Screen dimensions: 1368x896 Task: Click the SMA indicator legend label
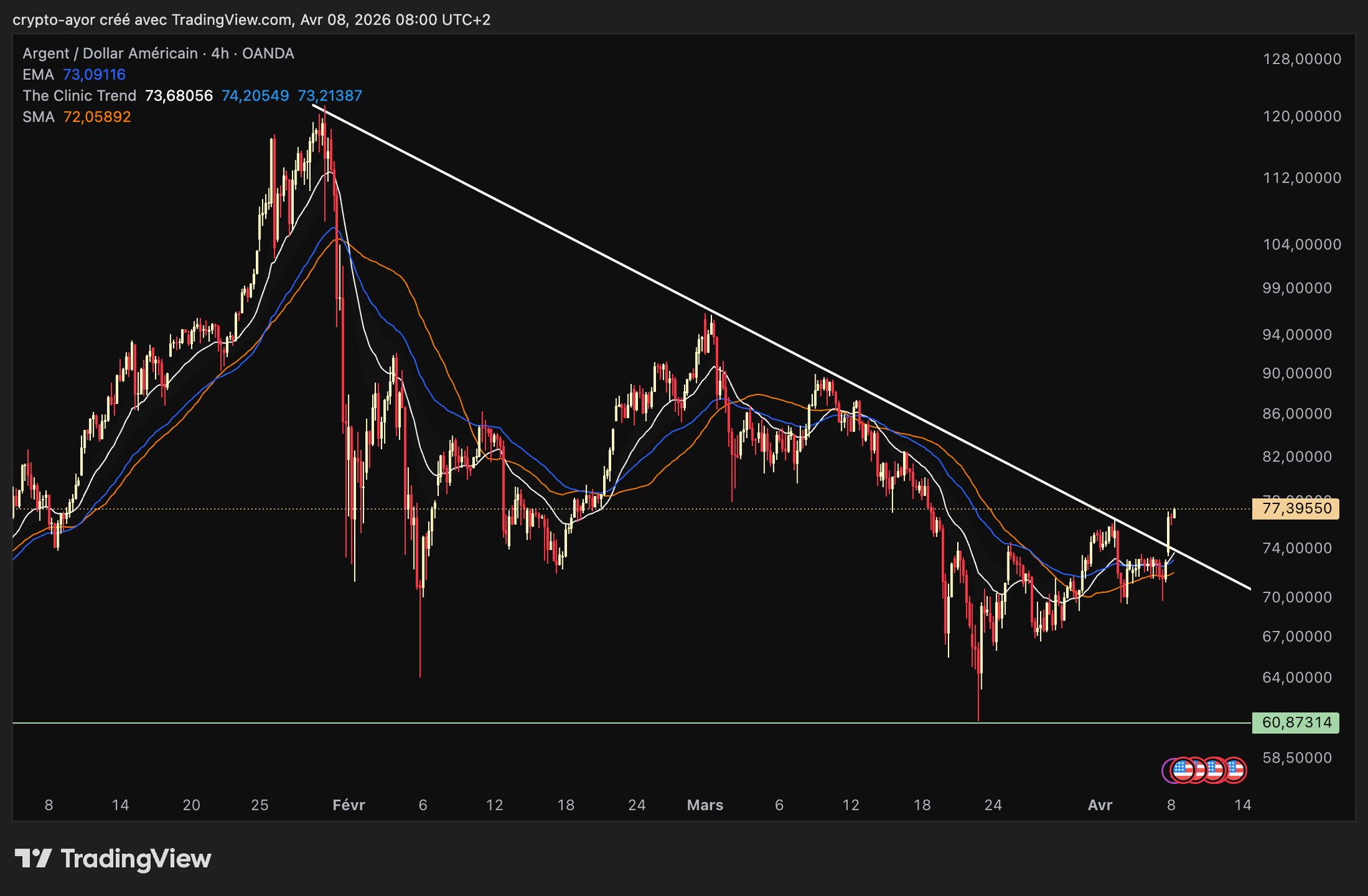(x=38, y=117)
